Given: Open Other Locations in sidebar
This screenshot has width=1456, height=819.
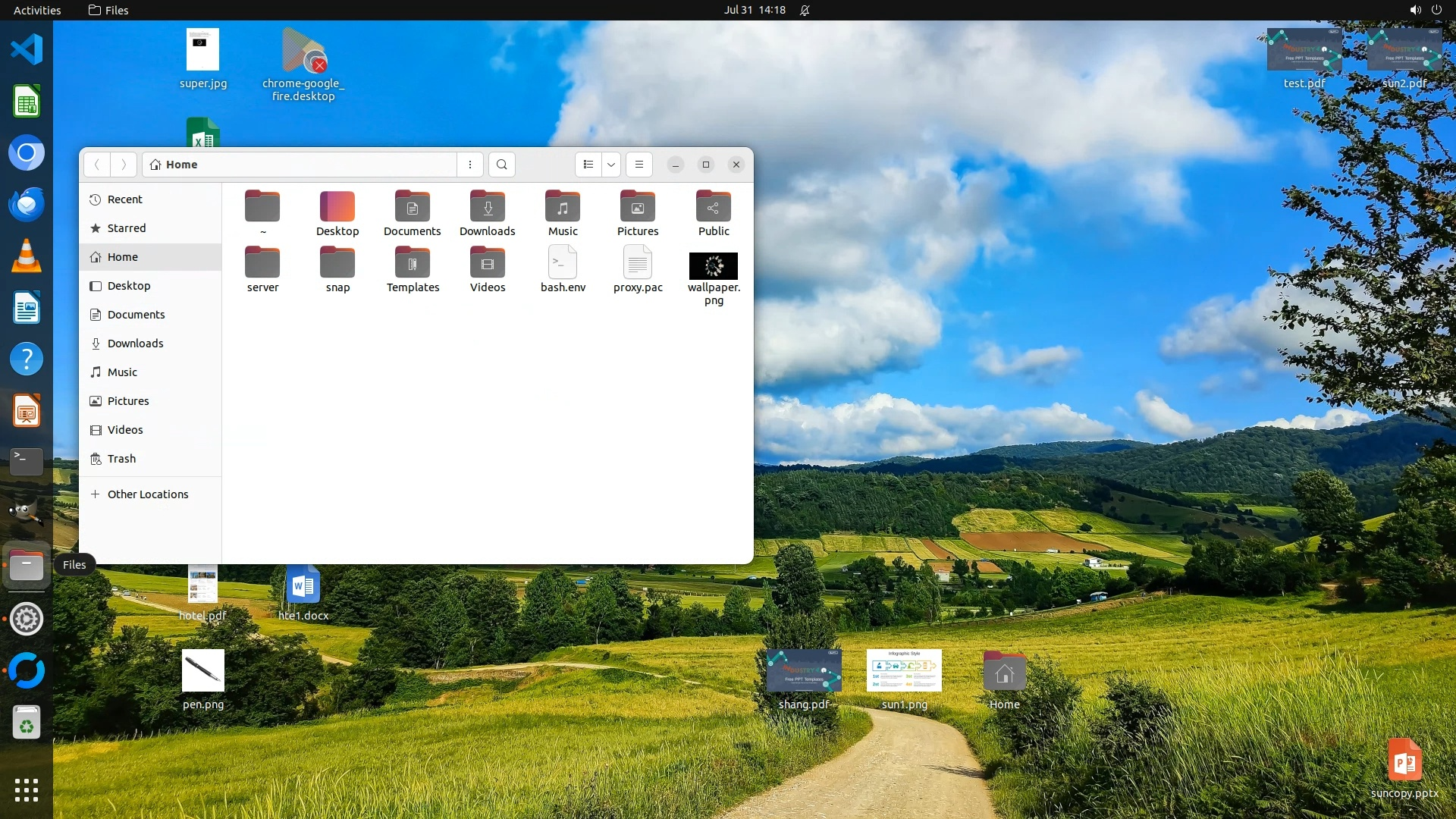Looking at the screenshot, I should coord(147,494).
